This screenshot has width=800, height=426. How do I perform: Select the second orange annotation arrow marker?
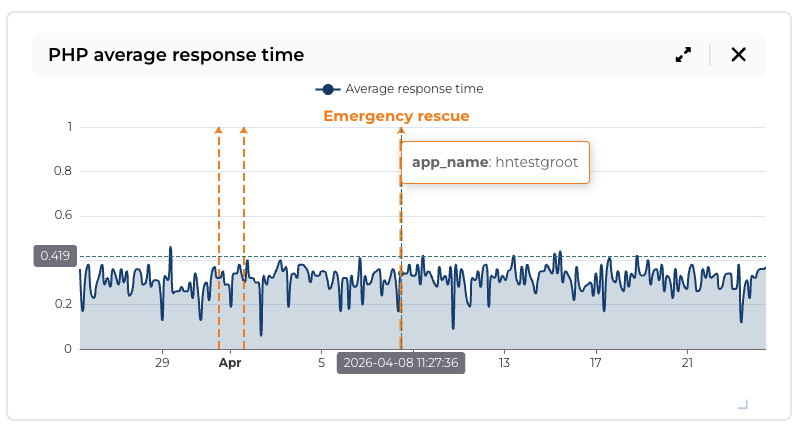tap(244, 130)
